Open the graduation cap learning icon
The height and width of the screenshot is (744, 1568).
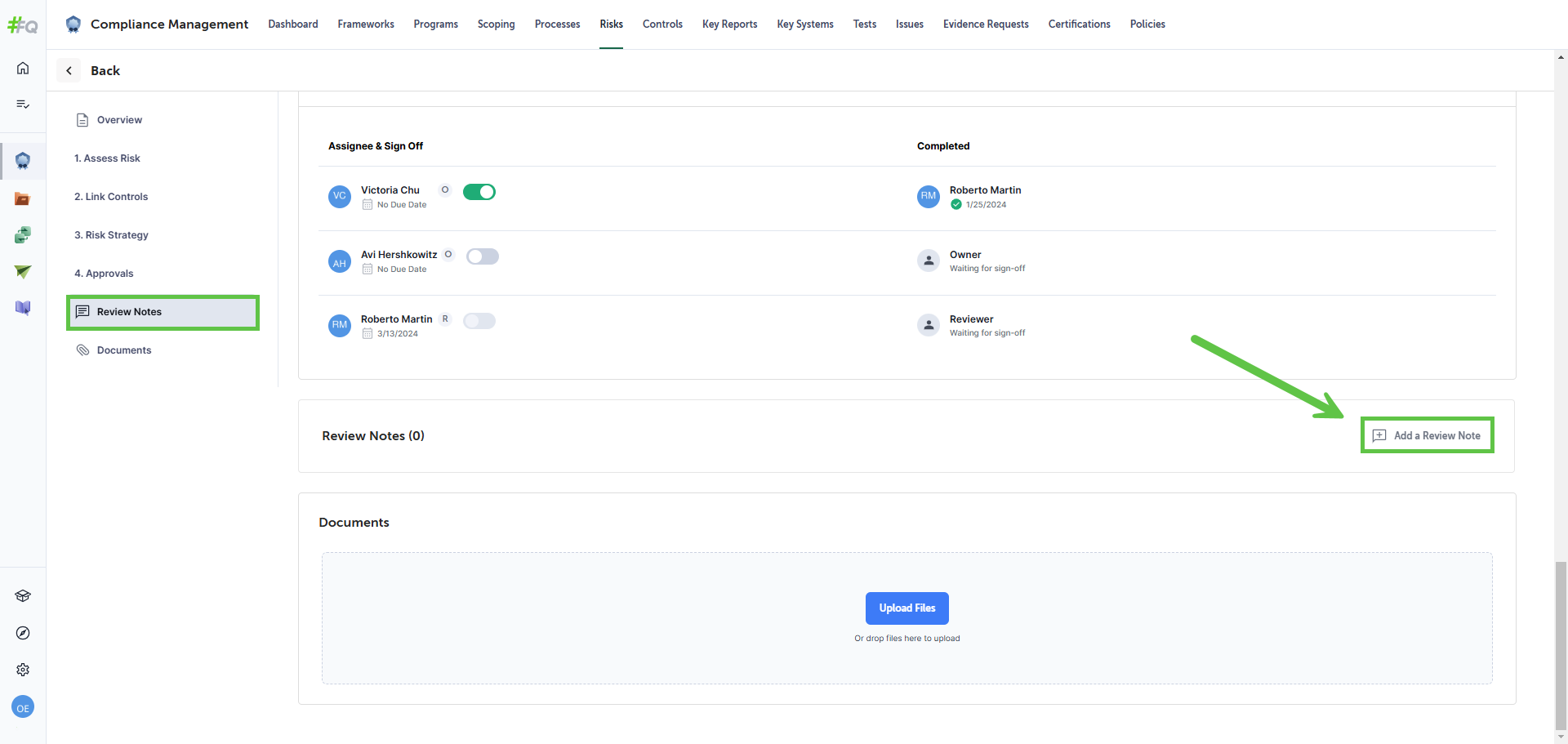23,596
